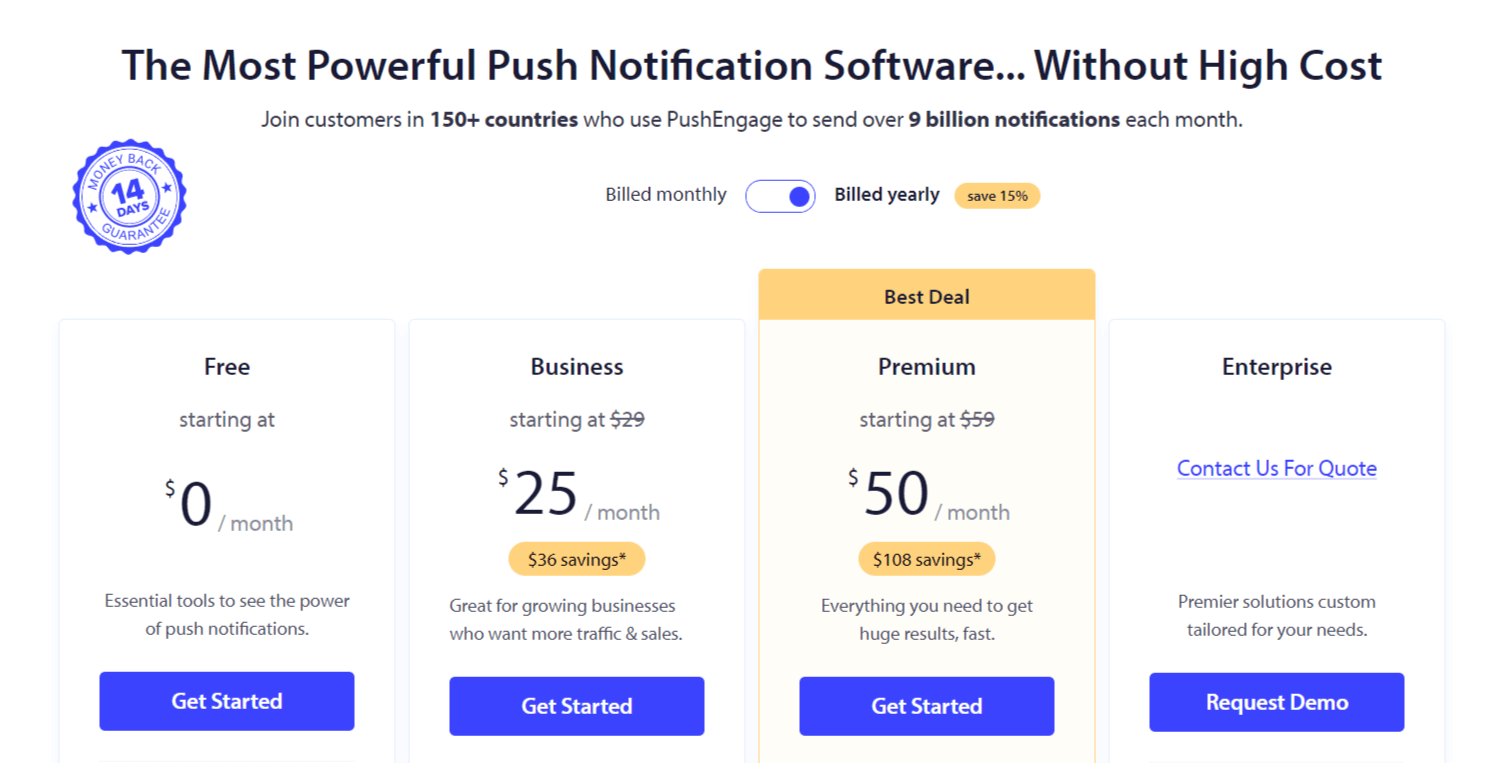Click Request Demo for Enterprise
1503x763 pixels.
(1276, 702)
